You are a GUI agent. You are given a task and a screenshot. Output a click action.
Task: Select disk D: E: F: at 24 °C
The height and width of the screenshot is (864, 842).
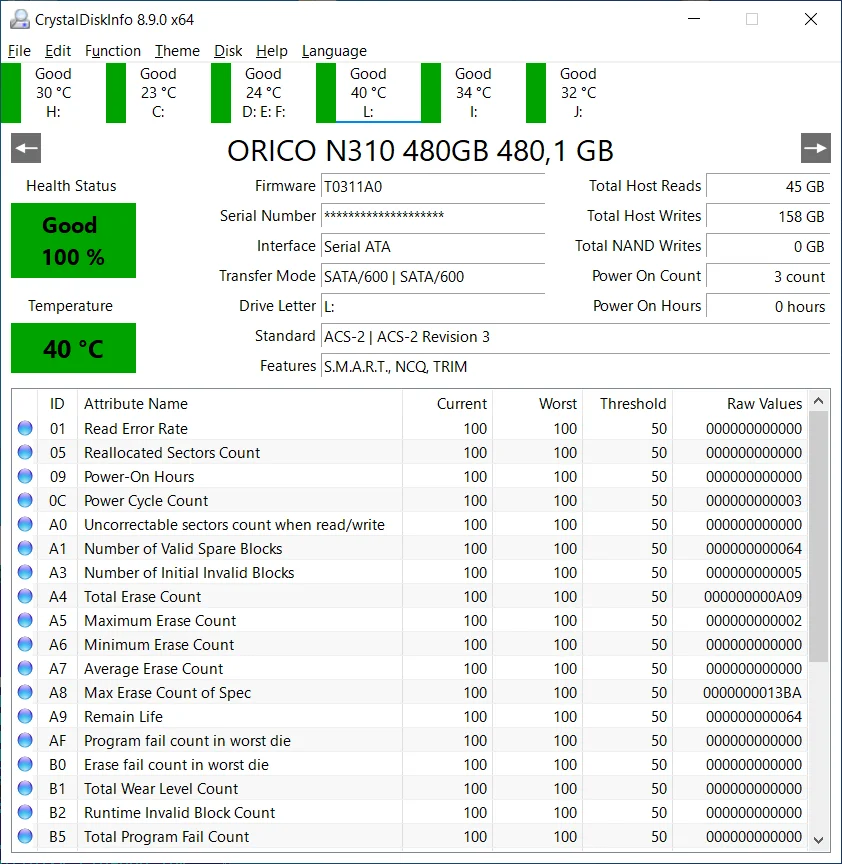pyautogui.click(x=263, y=93)
